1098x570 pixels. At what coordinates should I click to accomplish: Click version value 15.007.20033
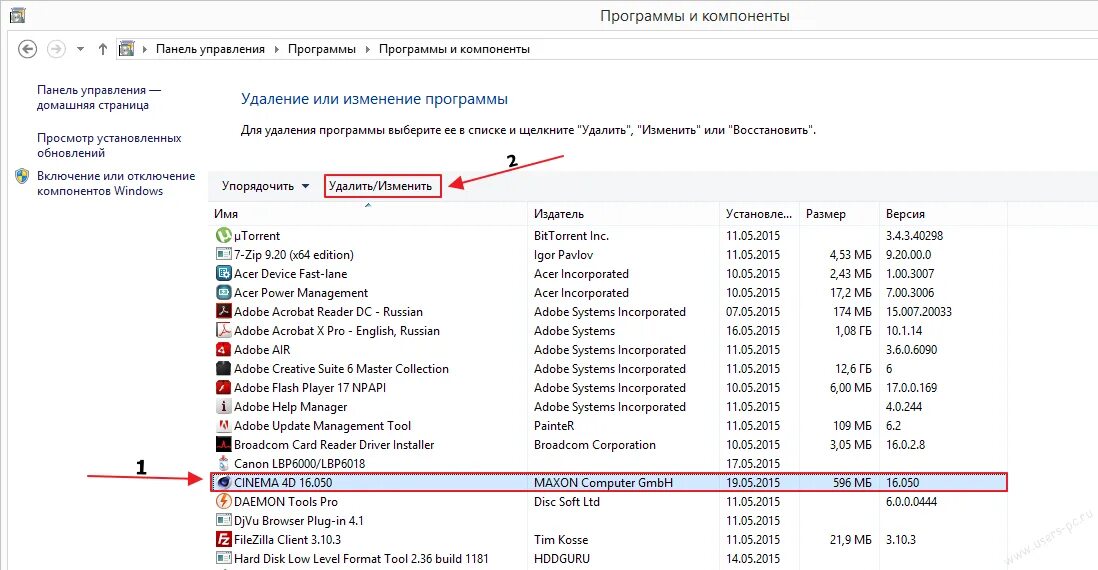pyautogui.click(x=919, y=312)
